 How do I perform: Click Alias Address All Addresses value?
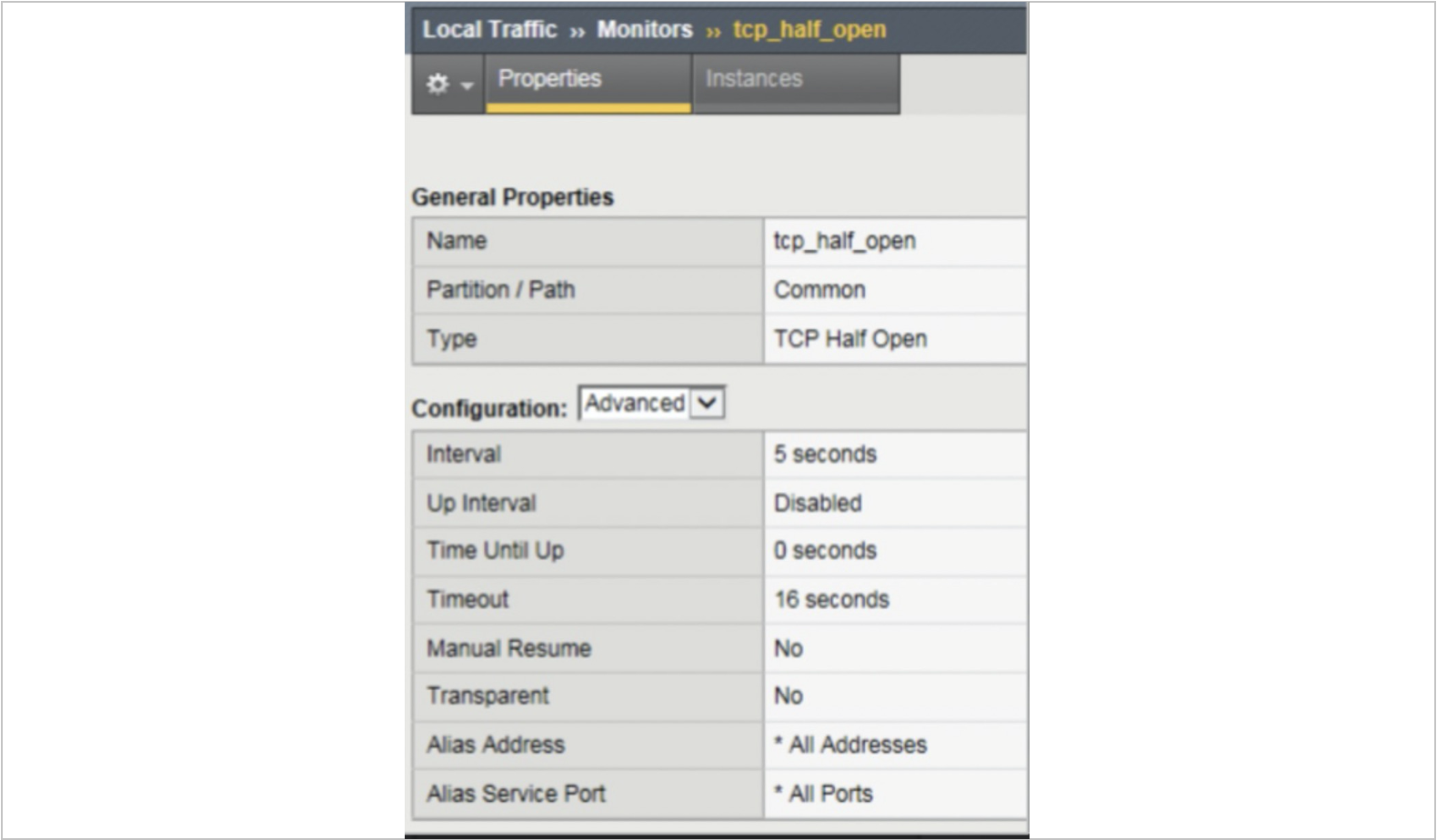coord(850,745)
